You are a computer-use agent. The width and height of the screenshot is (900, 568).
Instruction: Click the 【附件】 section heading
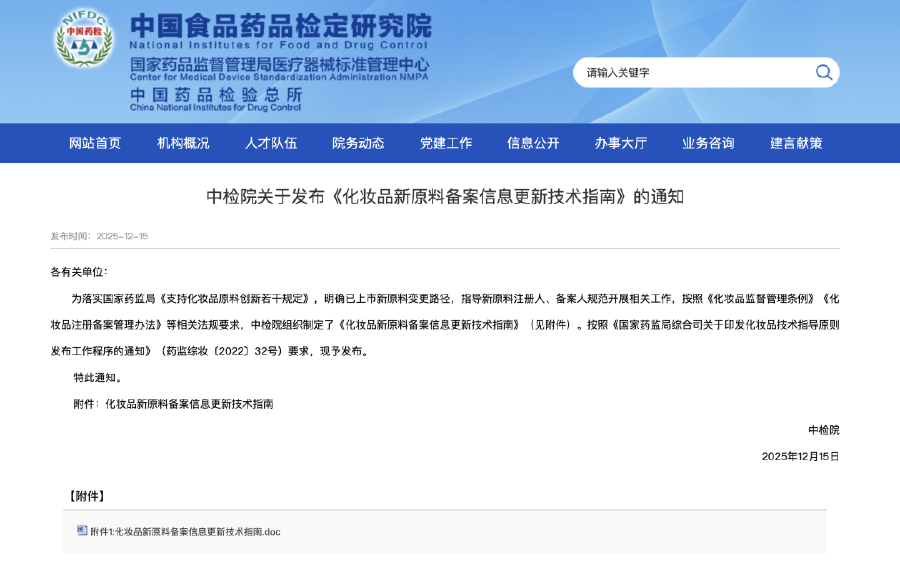point(87,496)
